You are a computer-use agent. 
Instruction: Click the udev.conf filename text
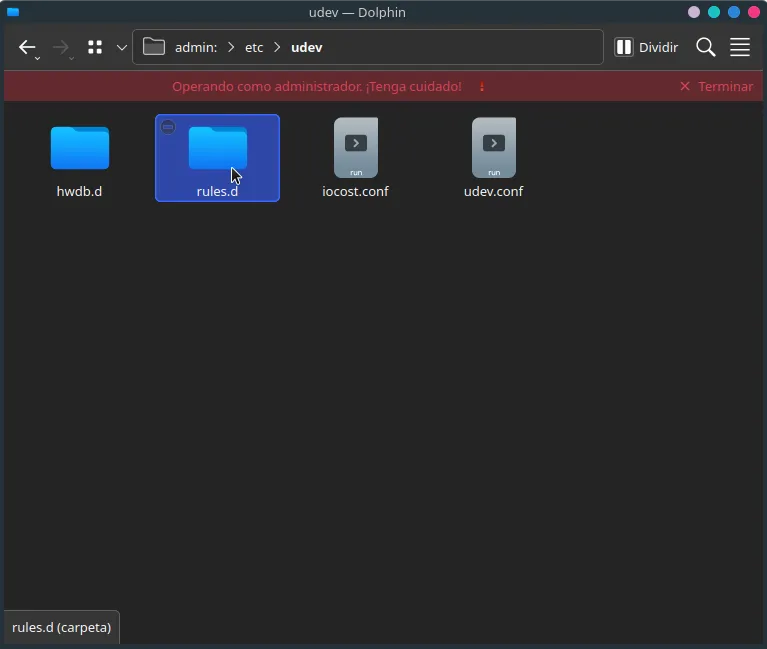pyautogui.click(x=493, y=191)
